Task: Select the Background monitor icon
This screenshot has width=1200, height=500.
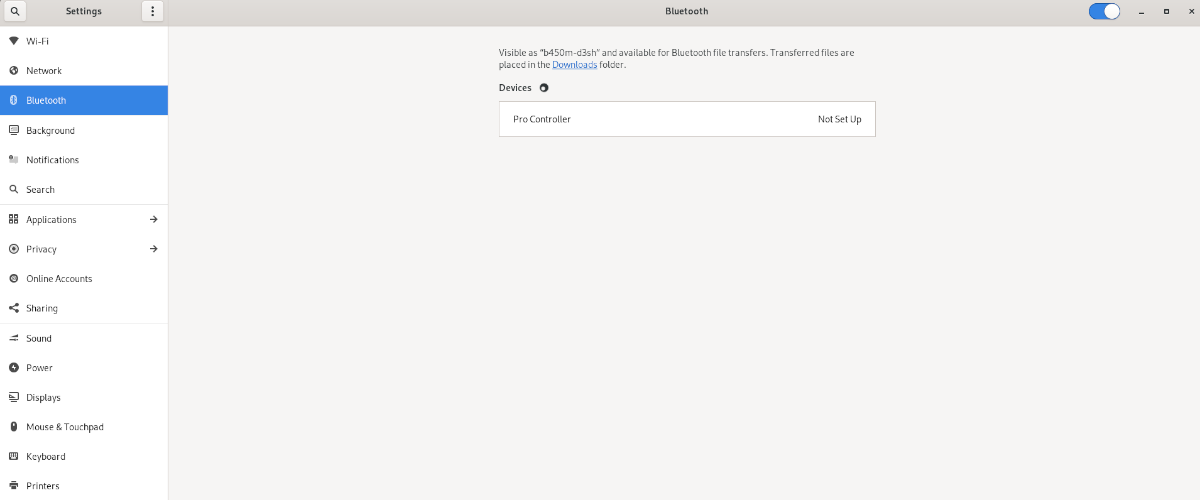Action: tap(14, 130)
